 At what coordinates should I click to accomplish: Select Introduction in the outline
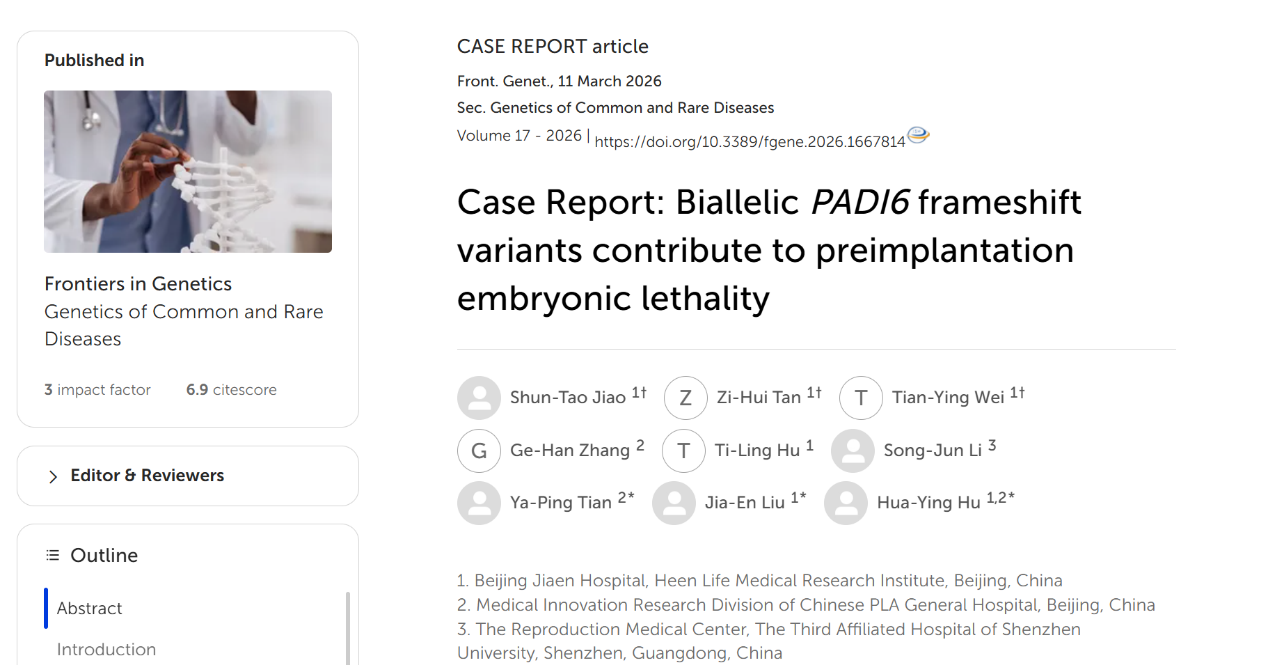coord(106,649)
